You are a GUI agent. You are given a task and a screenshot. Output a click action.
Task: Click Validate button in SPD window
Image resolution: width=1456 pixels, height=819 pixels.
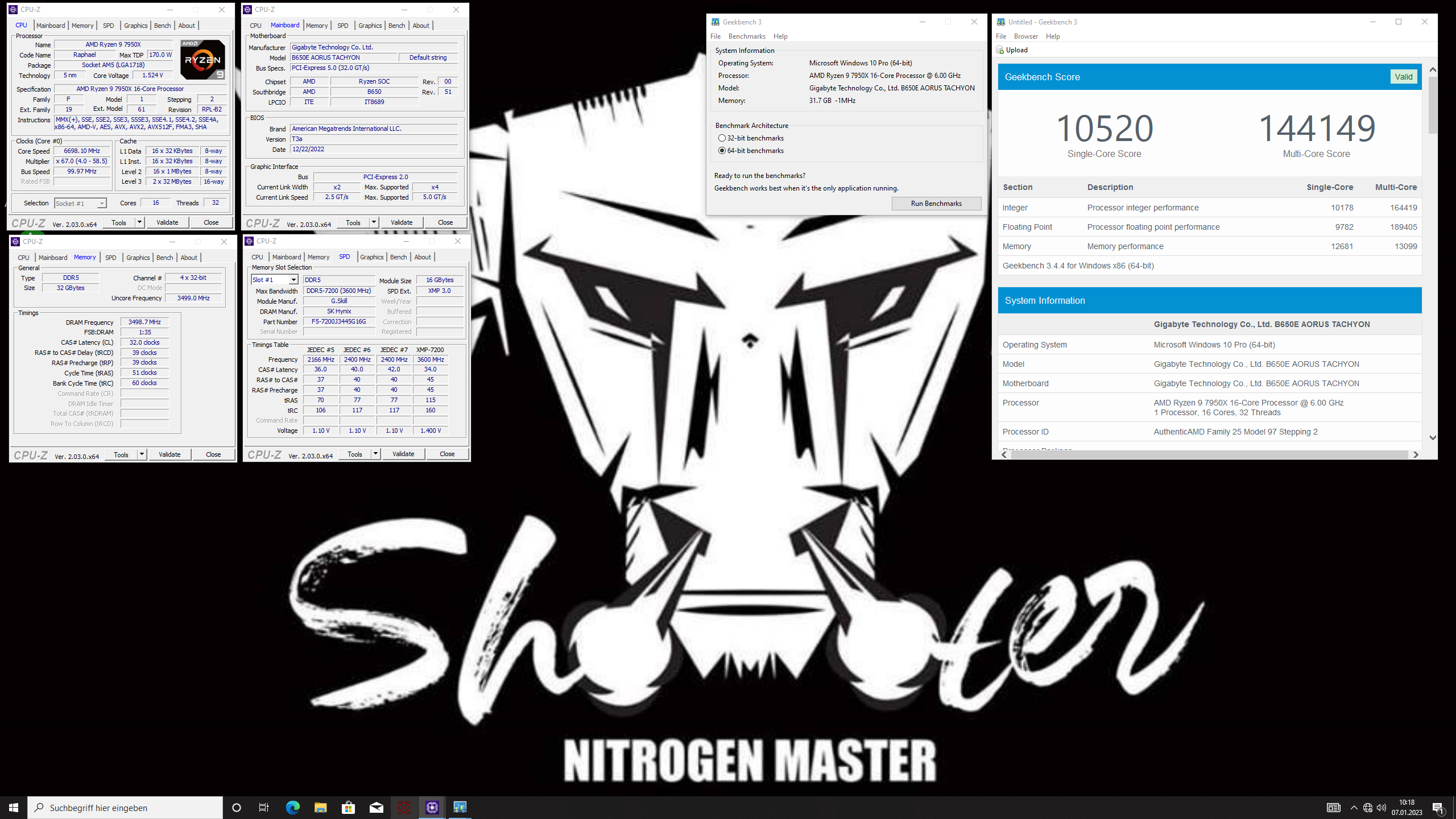click(403, 454)
